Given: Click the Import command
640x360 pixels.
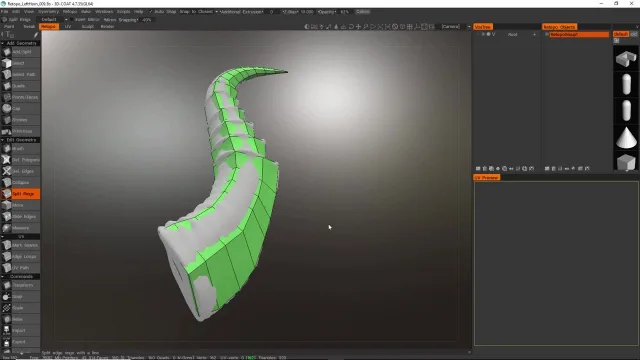Looking at the screenshot, I should coord(20,331).
